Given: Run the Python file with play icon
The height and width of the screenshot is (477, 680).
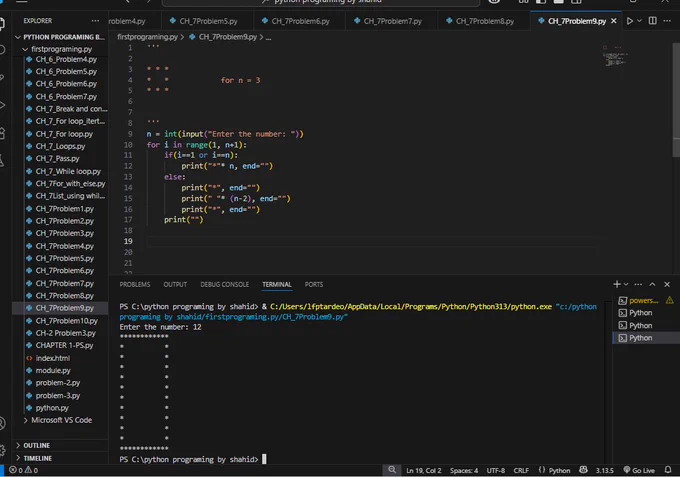Looking at the screenshot, I should (x=630, y=21).
